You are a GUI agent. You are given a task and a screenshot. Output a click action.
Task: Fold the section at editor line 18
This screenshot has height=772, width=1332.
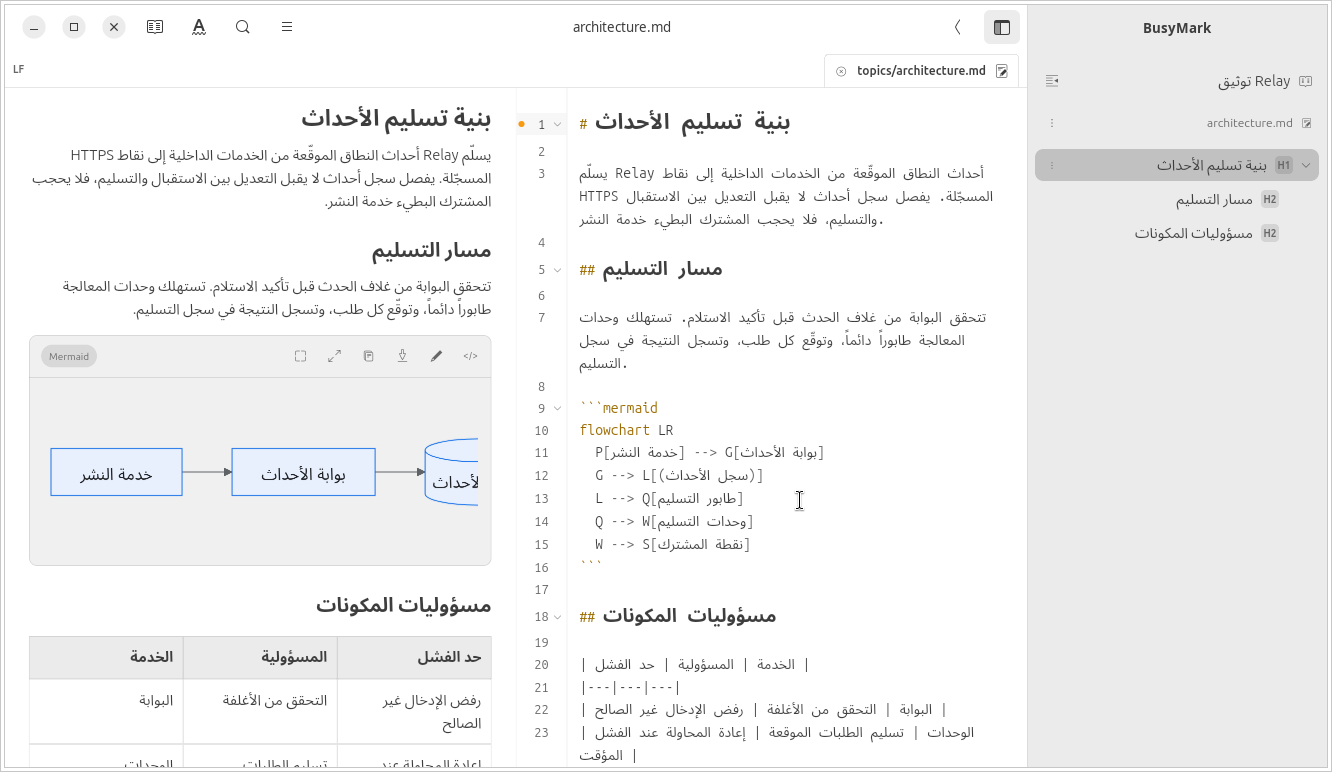pyautogui.click(x=557, y=617)
